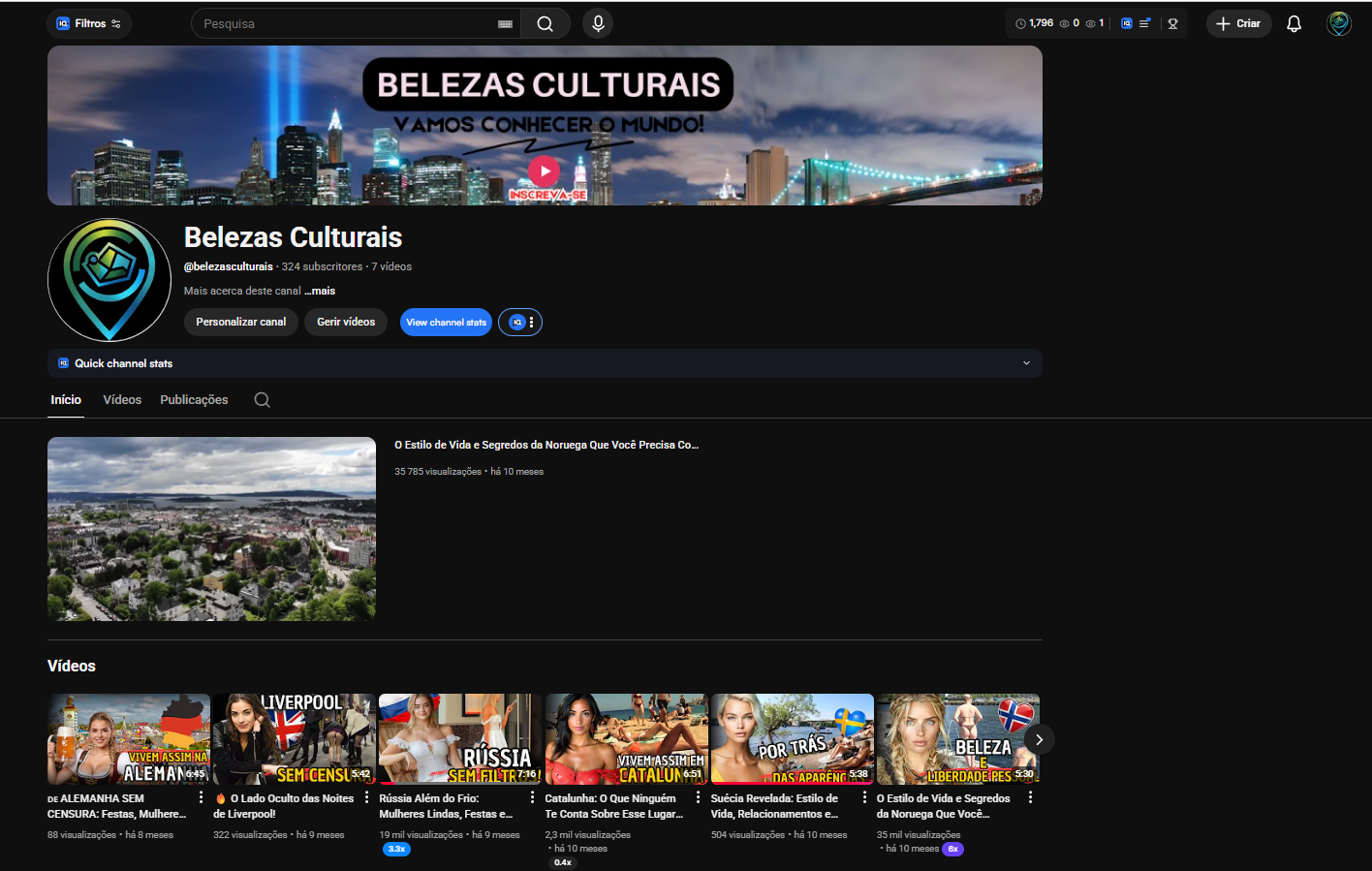
Task: Open video title 'Suécia Revelada: Estilo de Vida'
Action: tap(775, 806)
